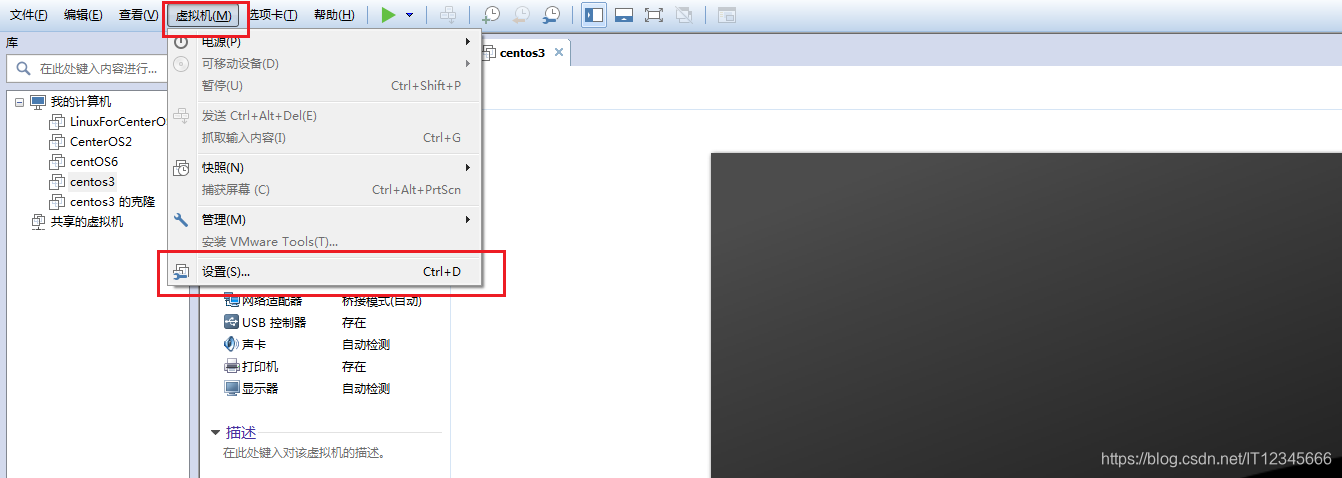The height and width of the screenshot is (478, 1342).
Task: Click the revert to snapshot toolbar icon
Action: pos(521,15)
